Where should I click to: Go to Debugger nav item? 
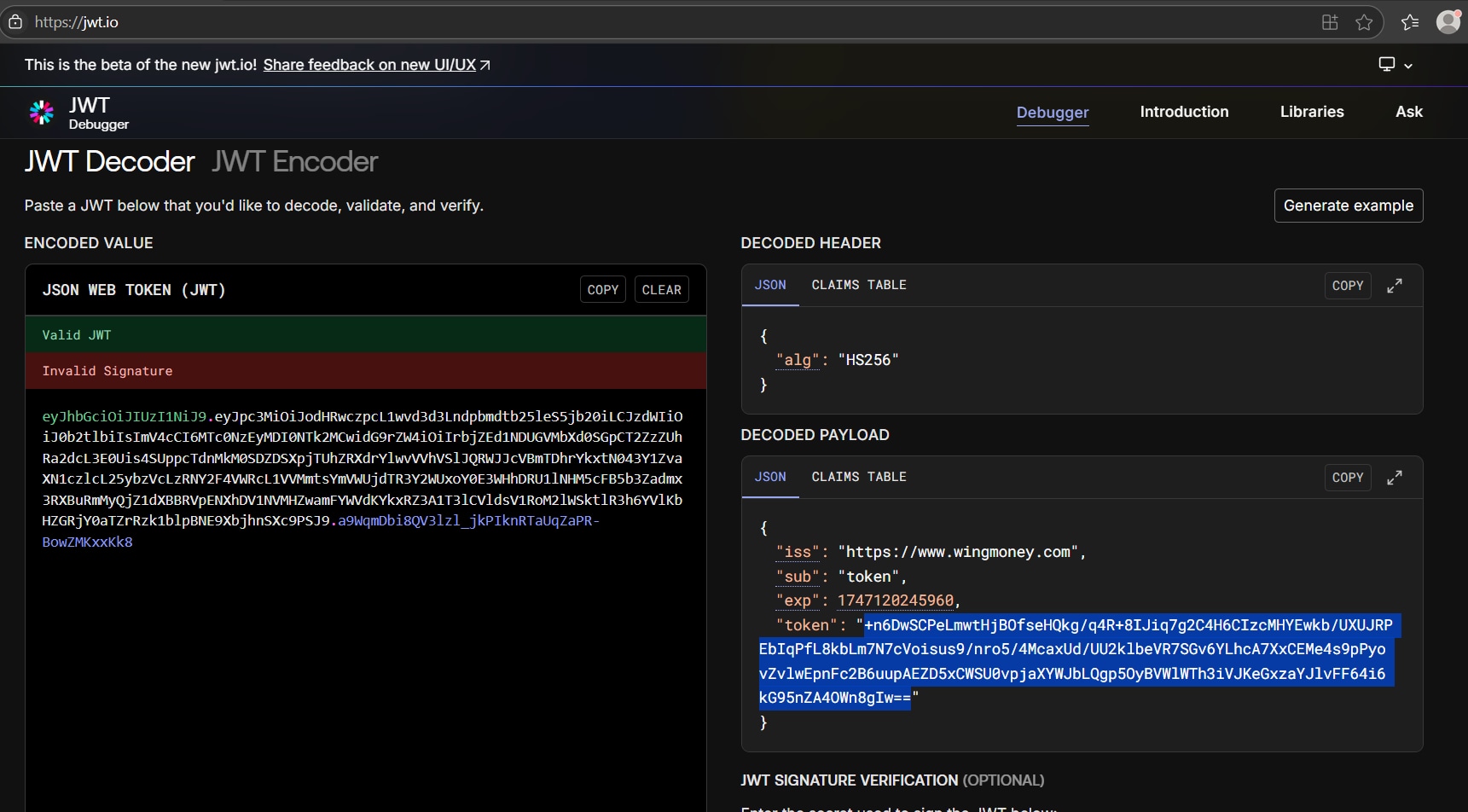coord(1053,113)
